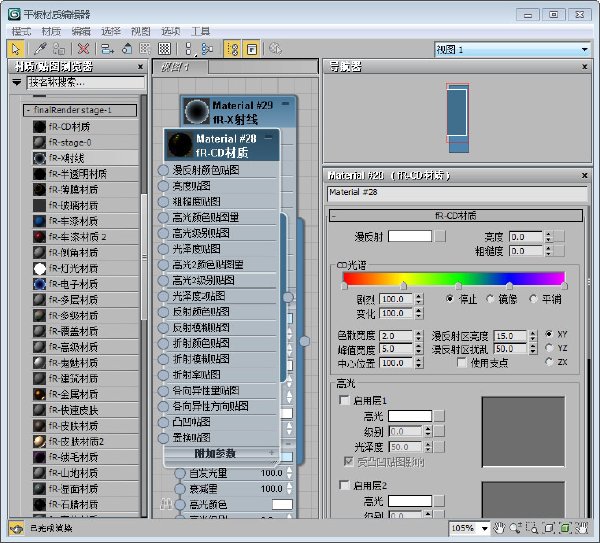Choose the XY axis radio button

click(x=549, y=334)
